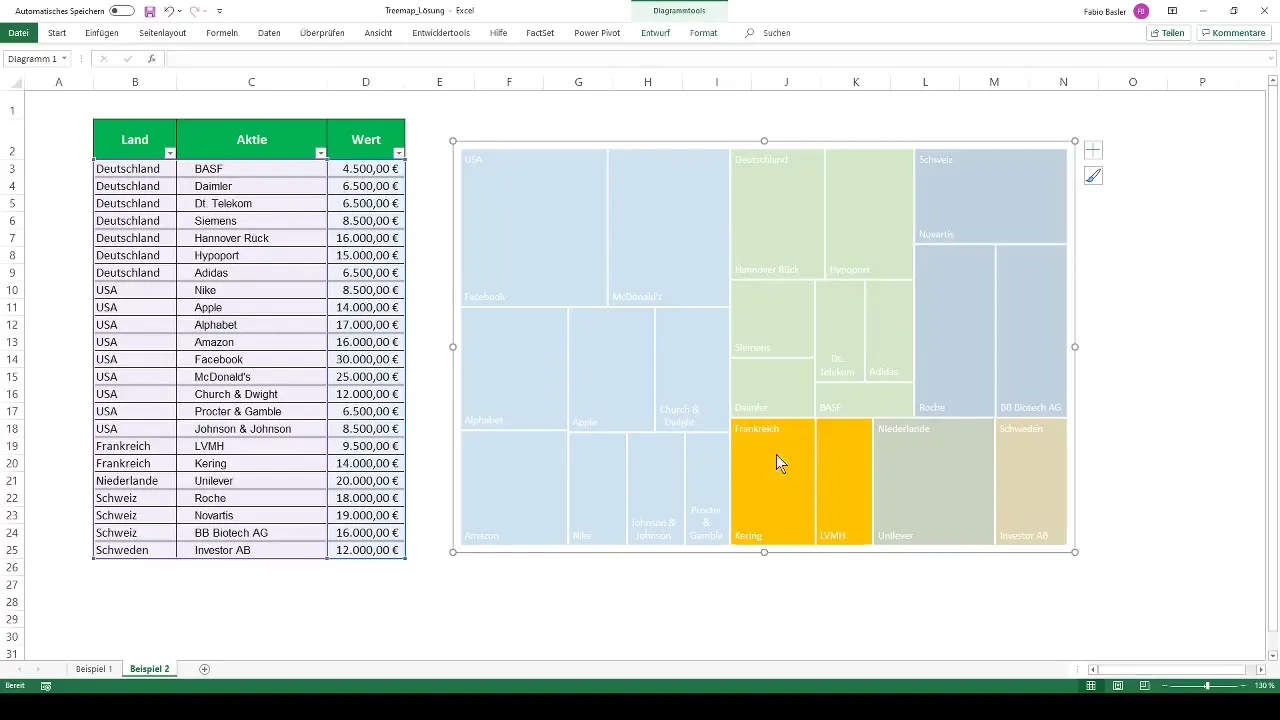This screenshot has height=720, width=1280.
Task: Select the Niederlande cell
Action: (x=135, y=481)
